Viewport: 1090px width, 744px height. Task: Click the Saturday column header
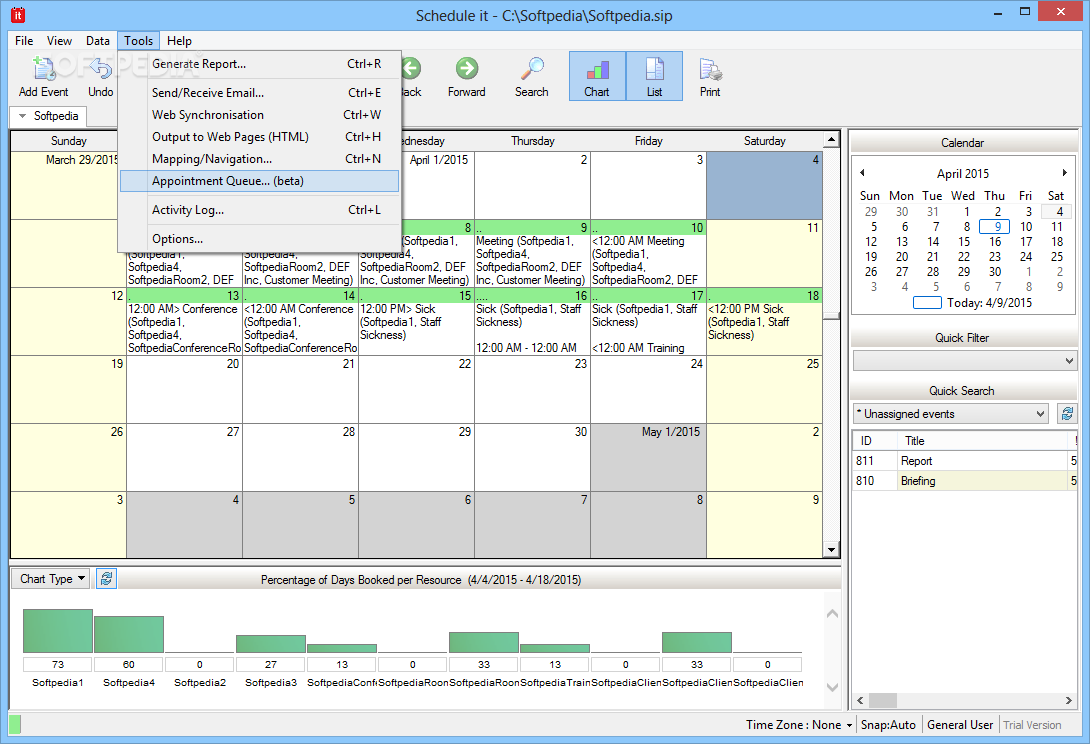pyautogui.click(x=764, y=141)
